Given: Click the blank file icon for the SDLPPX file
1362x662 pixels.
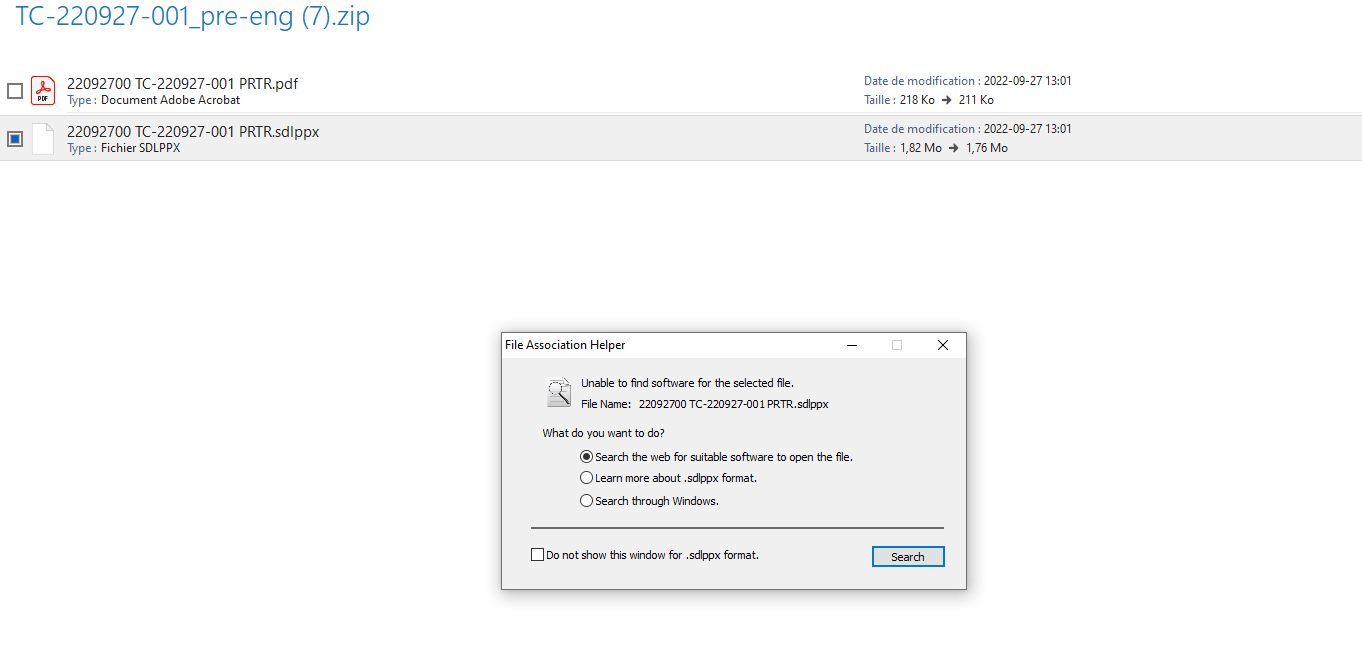Looking at the screenshot, I should [43, 138].
